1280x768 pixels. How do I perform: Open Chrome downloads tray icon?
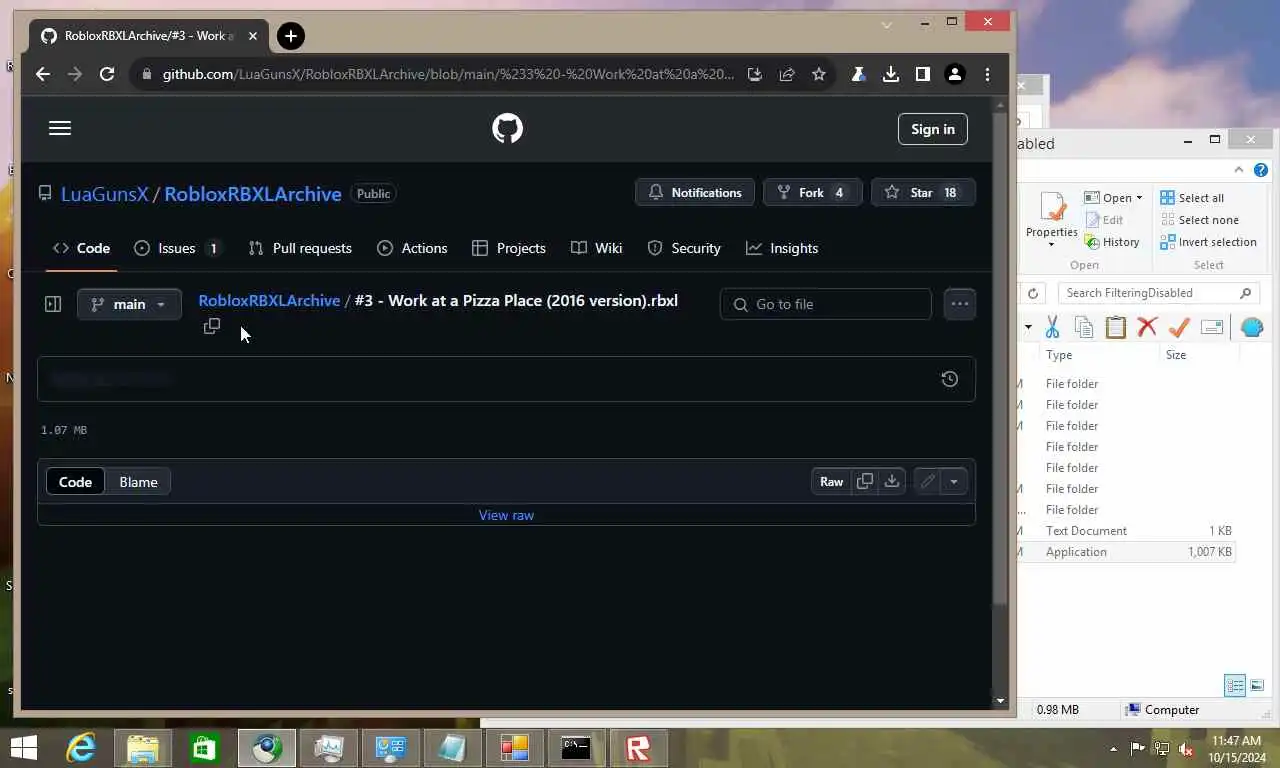(890, 74)
